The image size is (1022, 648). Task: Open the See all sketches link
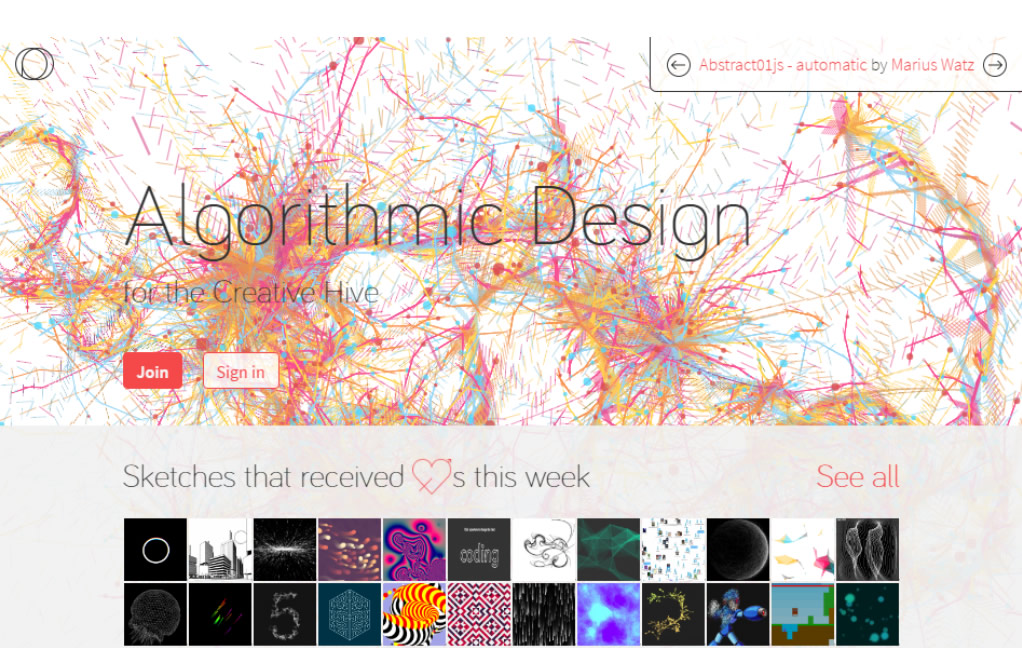[x=858, y=477]
